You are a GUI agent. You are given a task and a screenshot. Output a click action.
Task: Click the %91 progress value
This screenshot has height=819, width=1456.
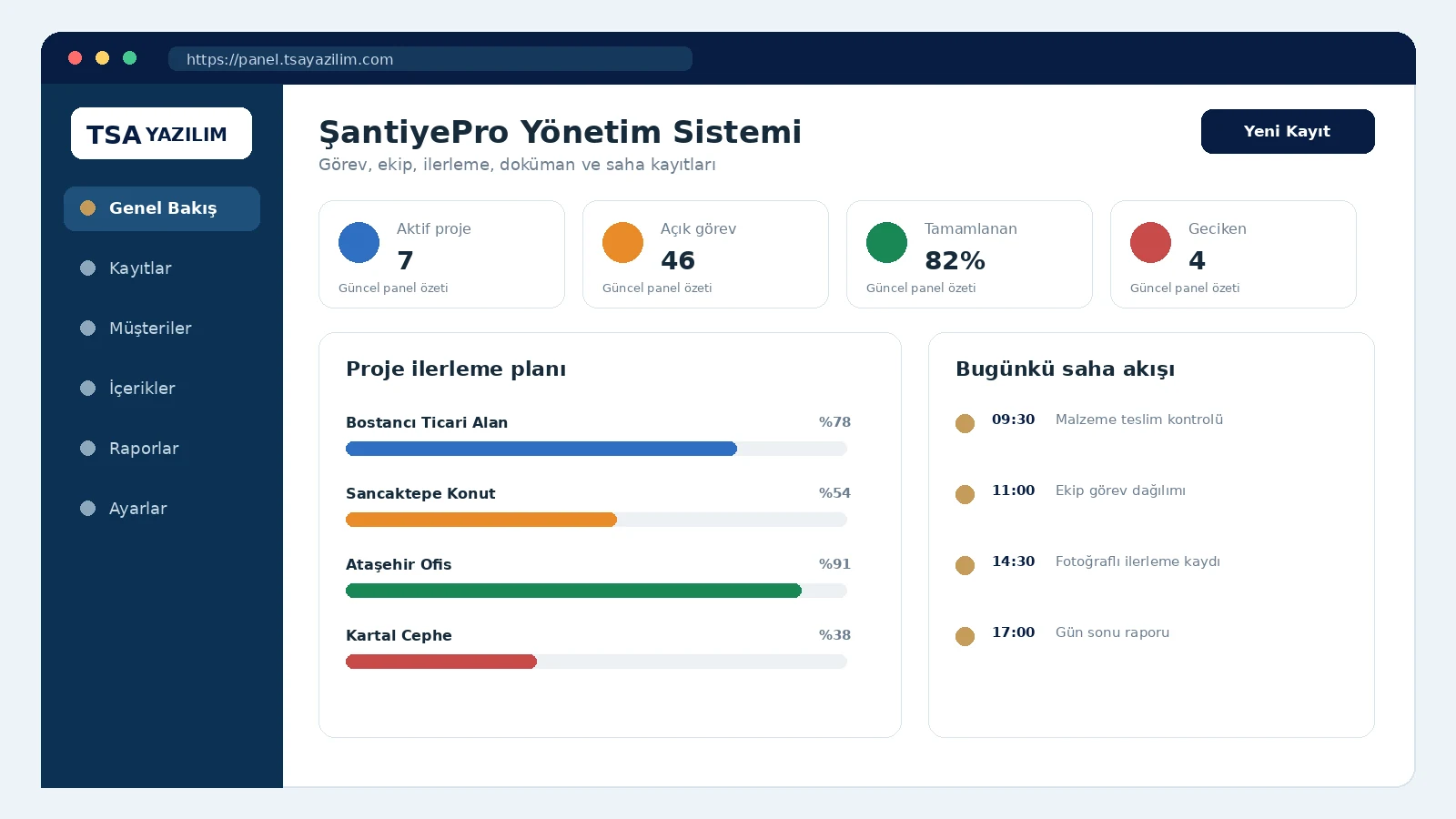click(834, 564)
